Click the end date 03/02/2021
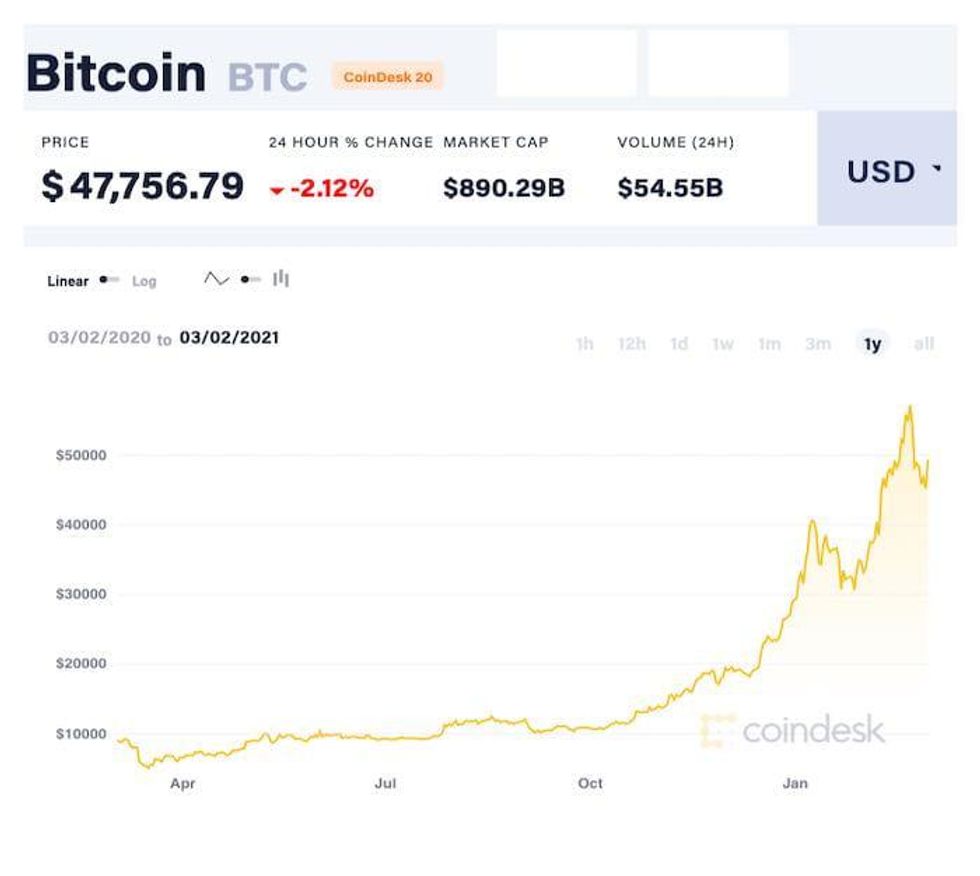 click(x=229, y=338)
